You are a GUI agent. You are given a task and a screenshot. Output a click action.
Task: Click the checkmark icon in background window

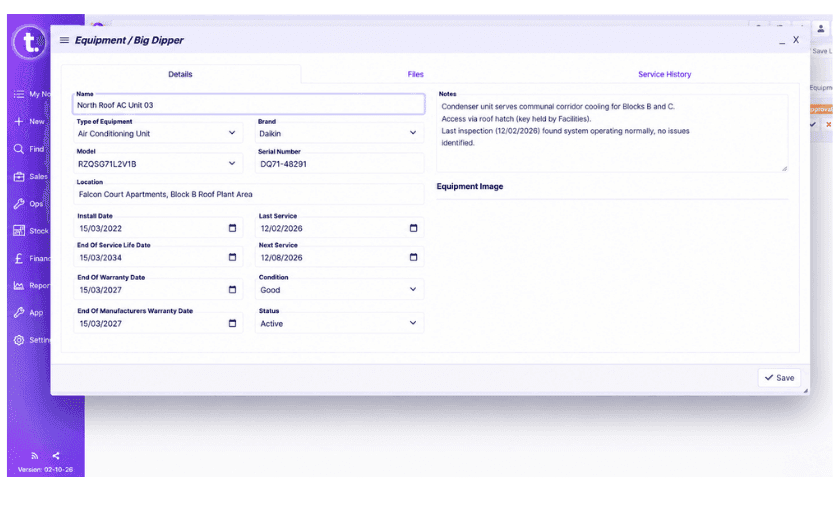pyautogui.click(x=813, y=124)
